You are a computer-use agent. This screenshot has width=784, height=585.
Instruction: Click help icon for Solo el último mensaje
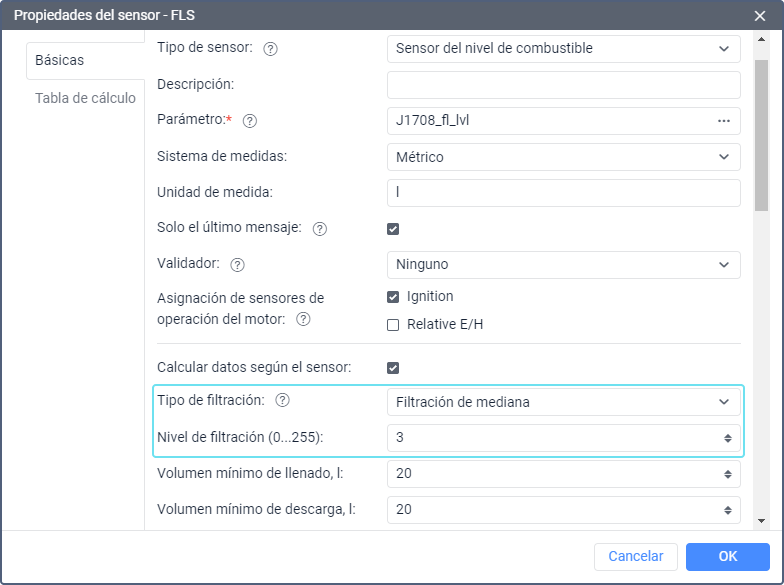pos(320,229)
